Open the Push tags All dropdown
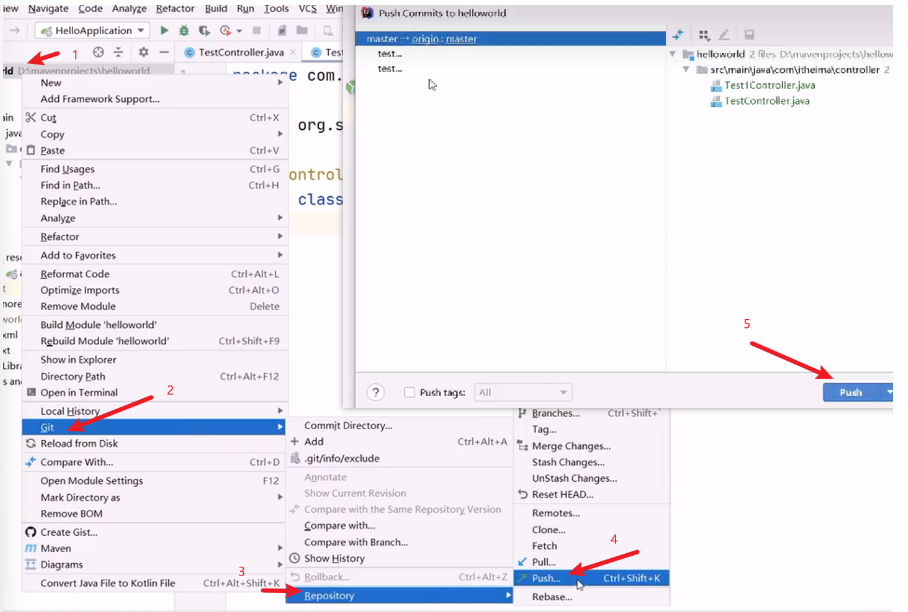The height and width of the screenshot is (612, 908). tap(523, 393)
